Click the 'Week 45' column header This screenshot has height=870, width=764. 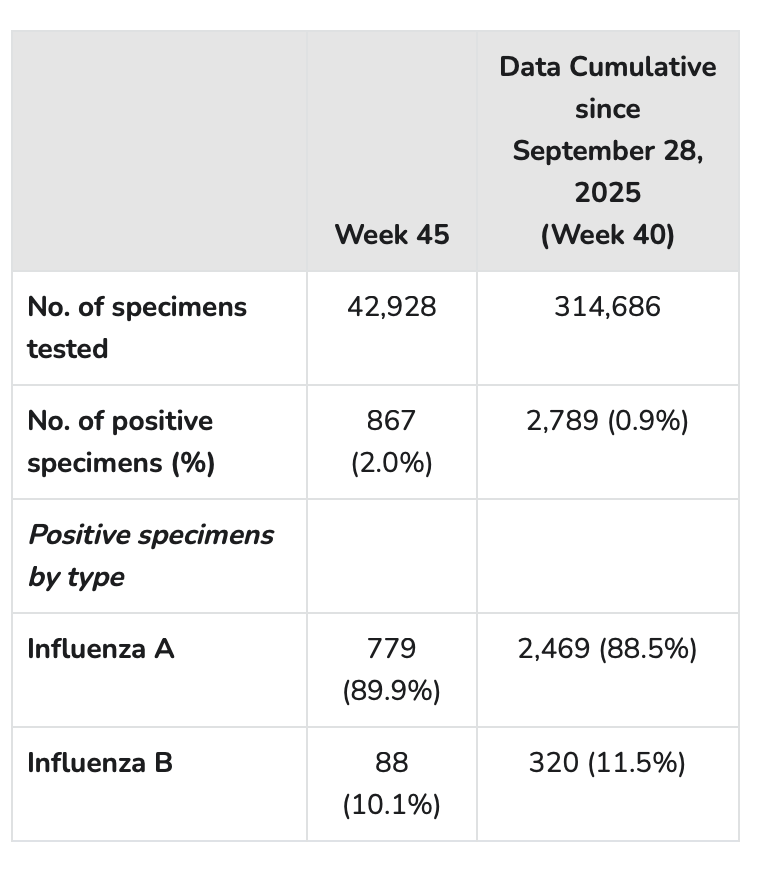click(x=391, y=235)
